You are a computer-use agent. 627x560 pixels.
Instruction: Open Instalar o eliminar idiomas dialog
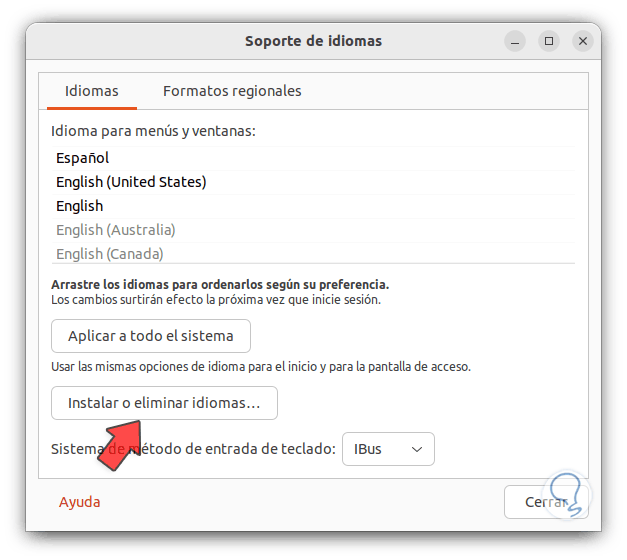[164, 403]
